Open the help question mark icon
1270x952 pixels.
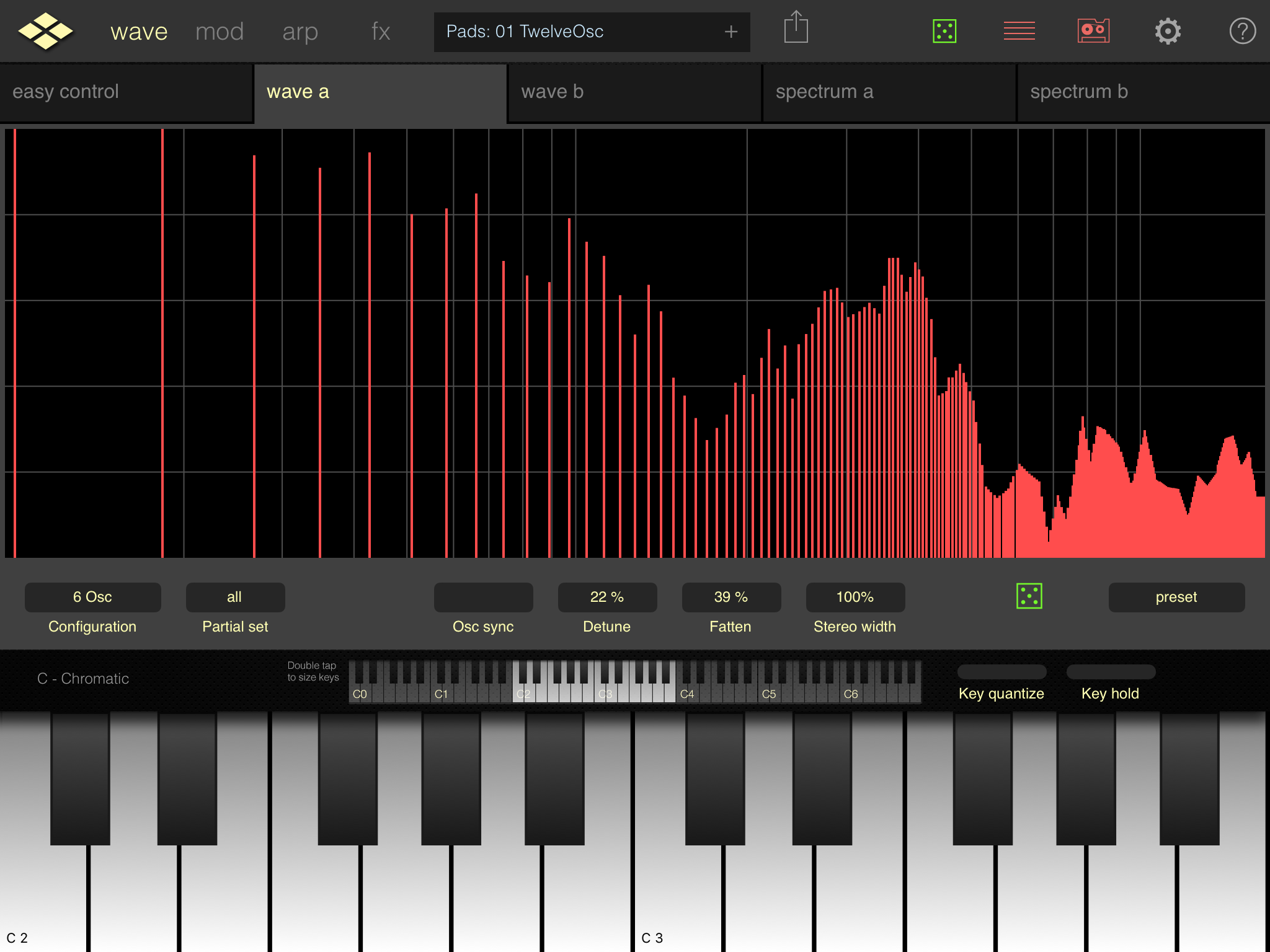coord(1242,31)
